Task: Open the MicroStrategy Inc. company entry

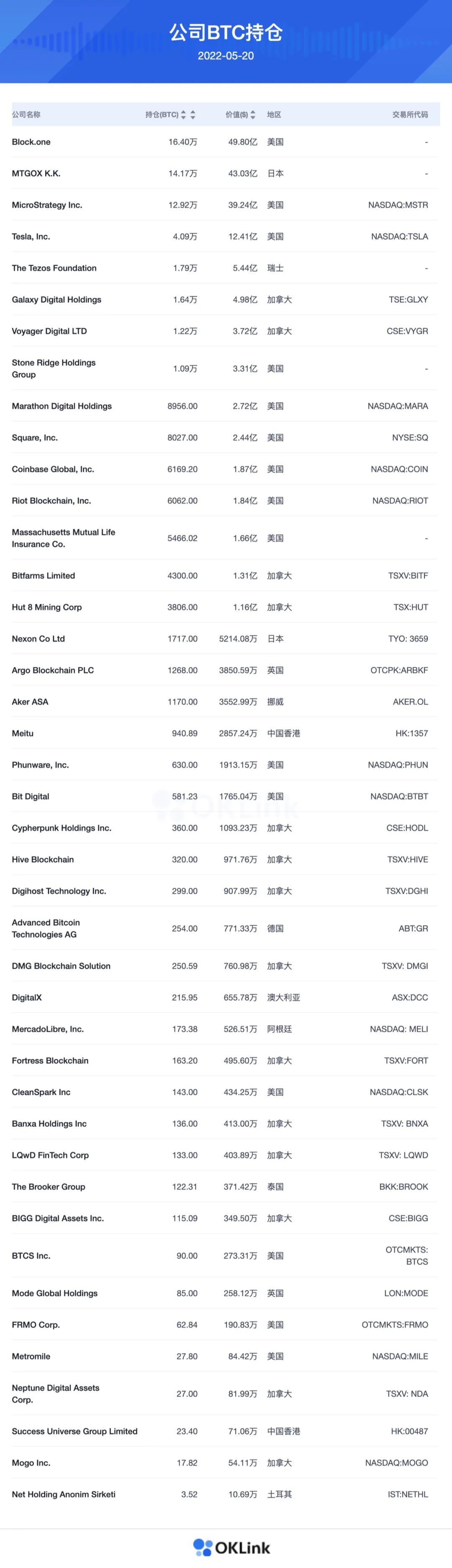Action: click(47, 205)
